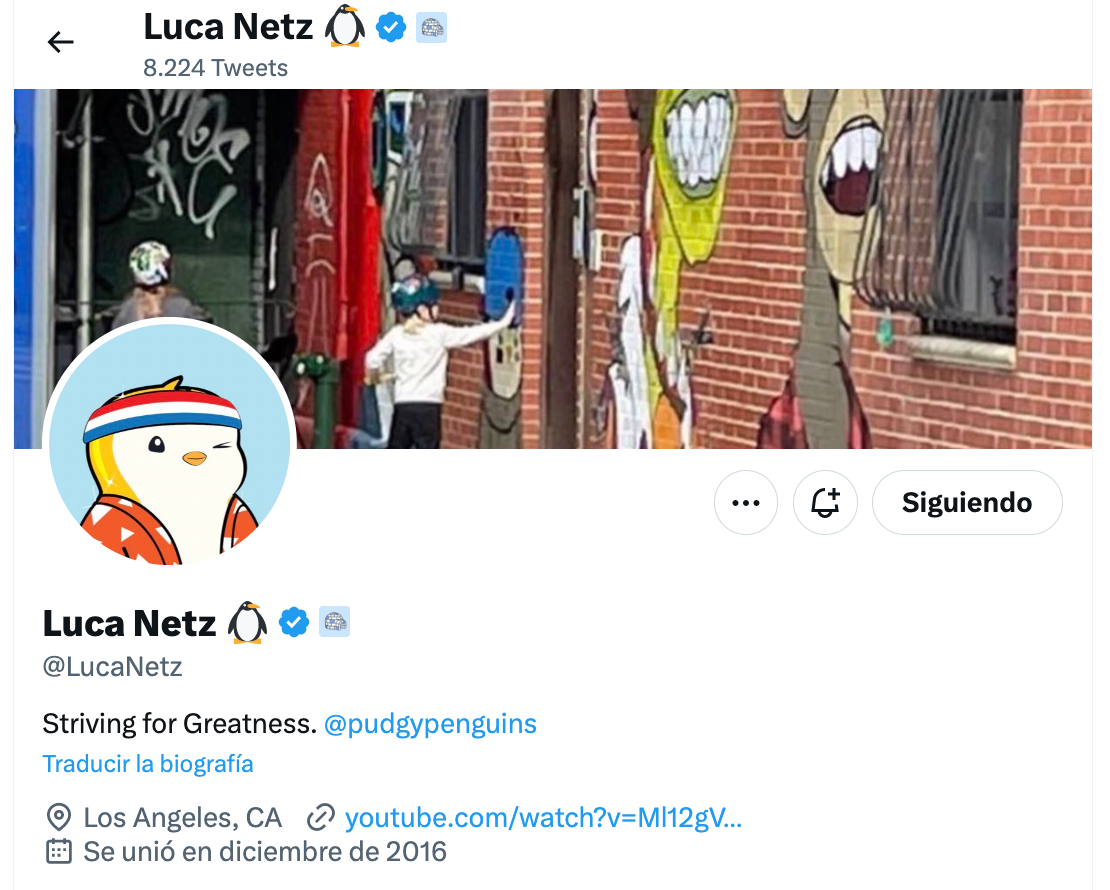
Task: Open the youtube.com/watch link
Action: pyautogui.click(x=543, y=818)
